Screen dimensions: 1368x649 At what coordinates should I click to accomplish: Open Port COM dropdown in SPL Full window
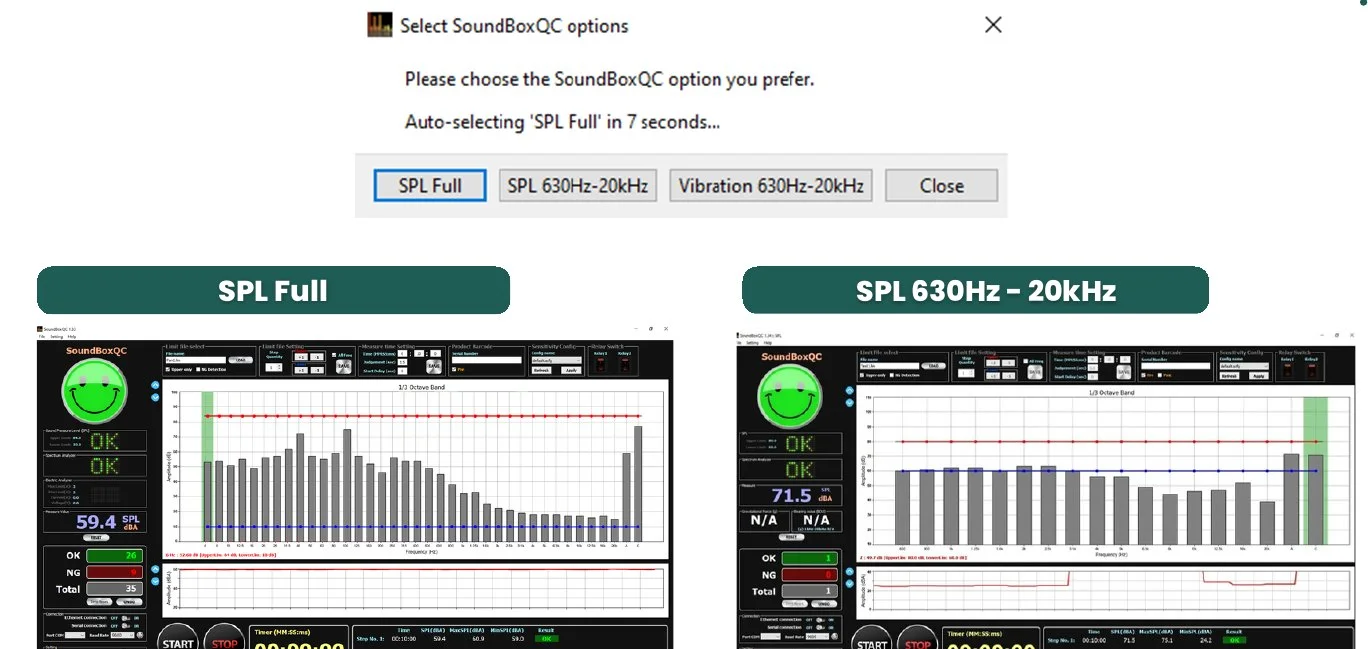[75, 635]
